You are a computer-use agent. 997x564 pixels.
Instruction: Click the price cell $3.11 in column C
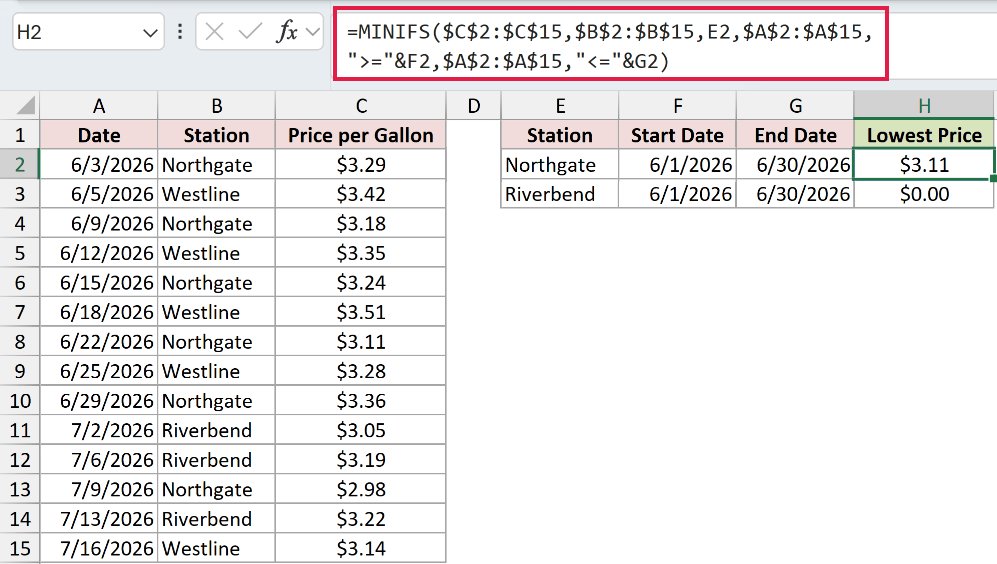(x=361, y=341)
